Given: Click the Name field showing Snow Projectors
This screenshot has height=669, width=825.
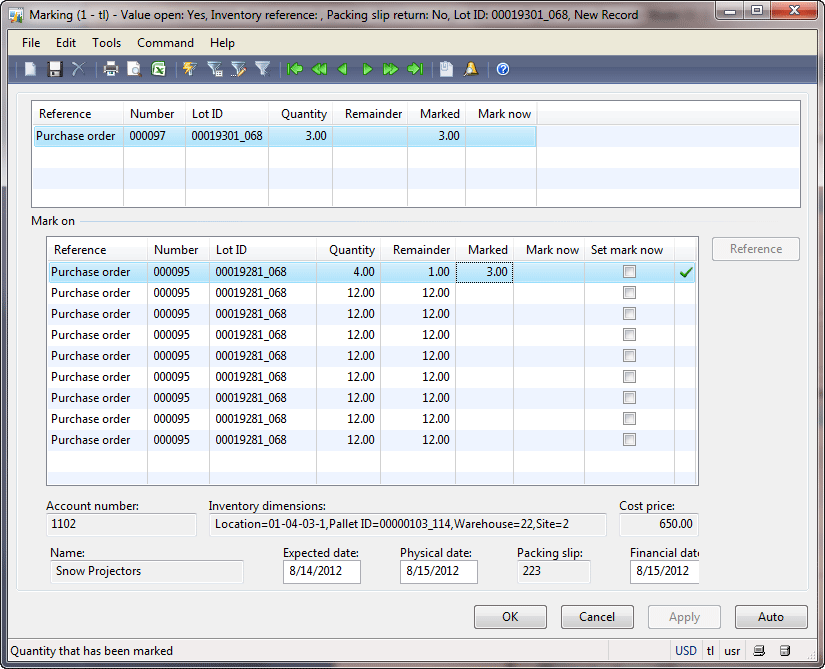Looking at the screenshot, I should pyautogui.click(x=147, y=572).
